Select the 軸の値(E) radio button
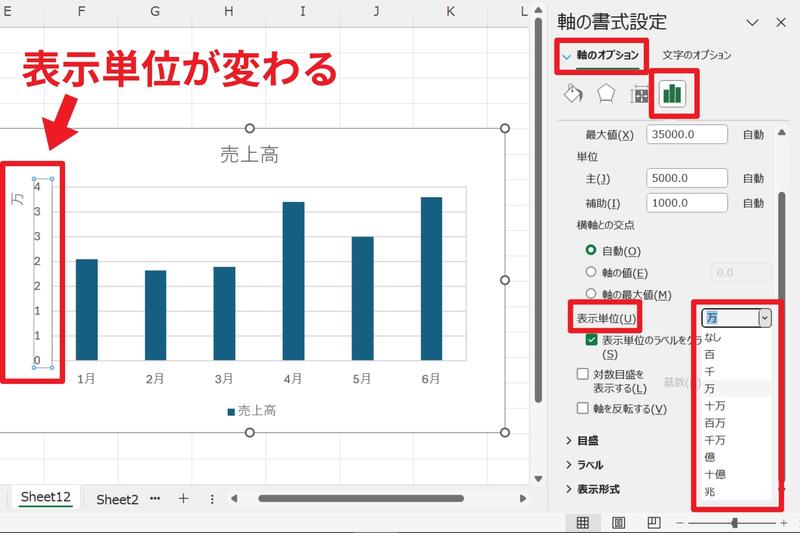 591,272
